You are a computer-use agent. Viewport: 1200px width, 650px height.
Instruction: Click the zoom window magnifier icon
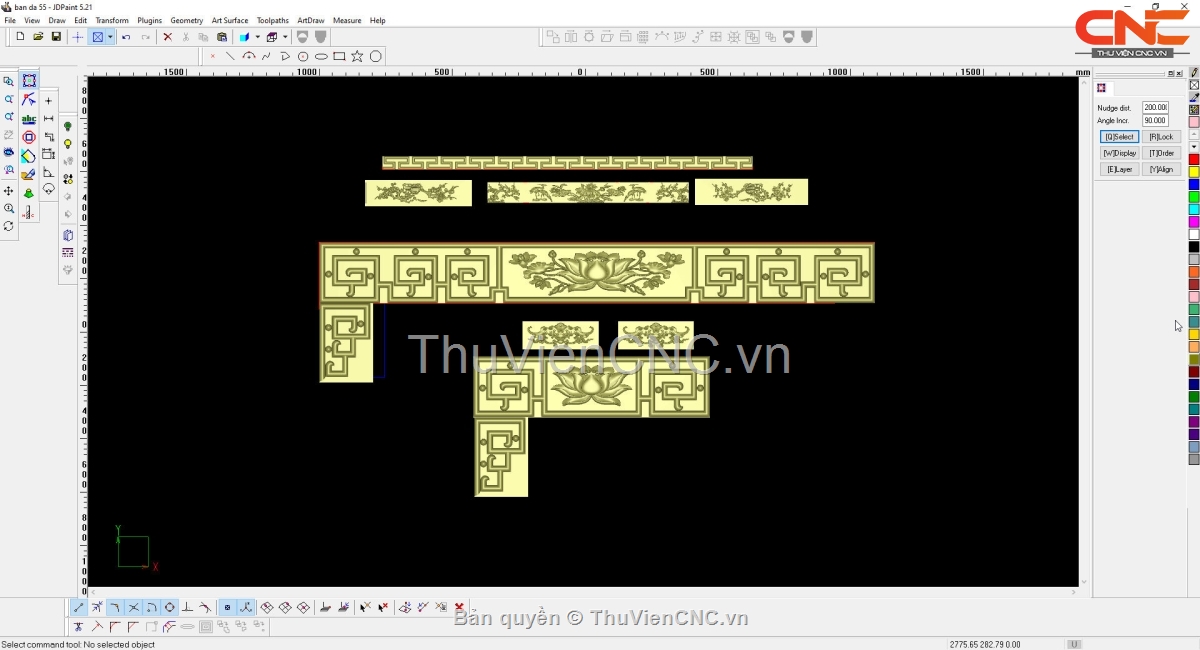coord(9,81)
